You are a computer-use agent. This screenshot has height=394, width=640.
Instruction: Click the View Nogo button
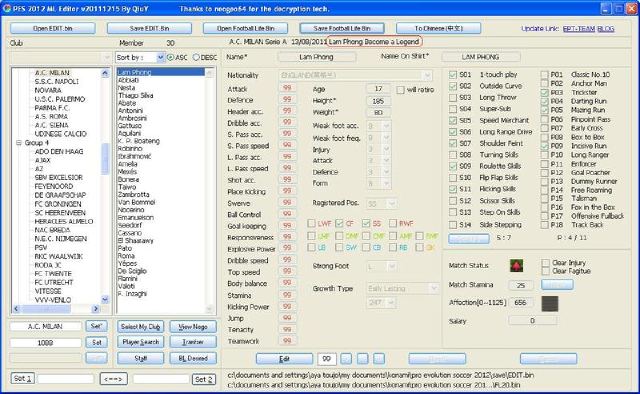click(193, 327)
